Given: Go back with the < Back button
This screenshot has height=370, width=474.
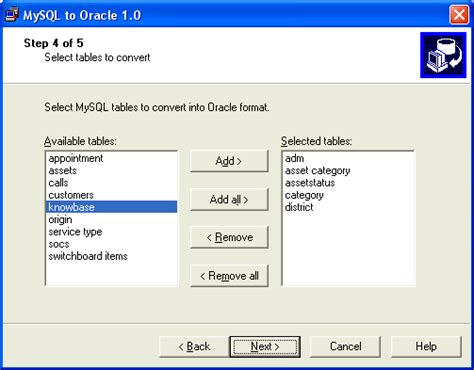Looking at the screenshot, I should click(194, 347).
